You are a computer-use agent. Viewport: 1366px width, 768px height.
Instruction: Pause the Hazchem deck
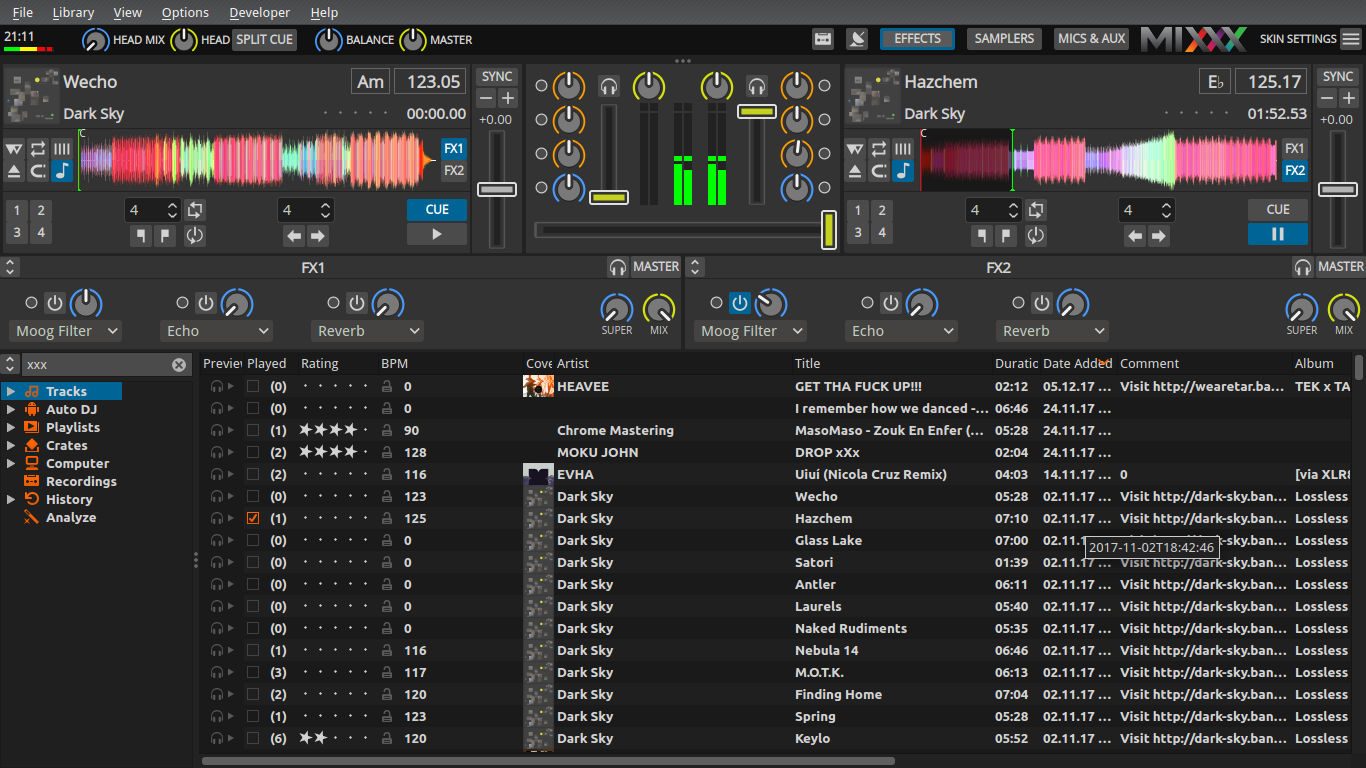coord(1278,234)
